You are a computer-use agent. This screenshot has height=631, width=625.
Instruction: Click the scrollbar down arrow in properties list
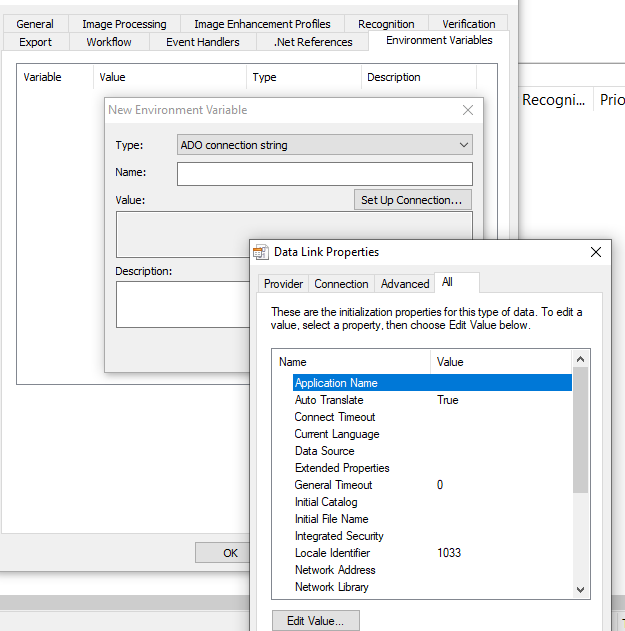coord(580,590)
